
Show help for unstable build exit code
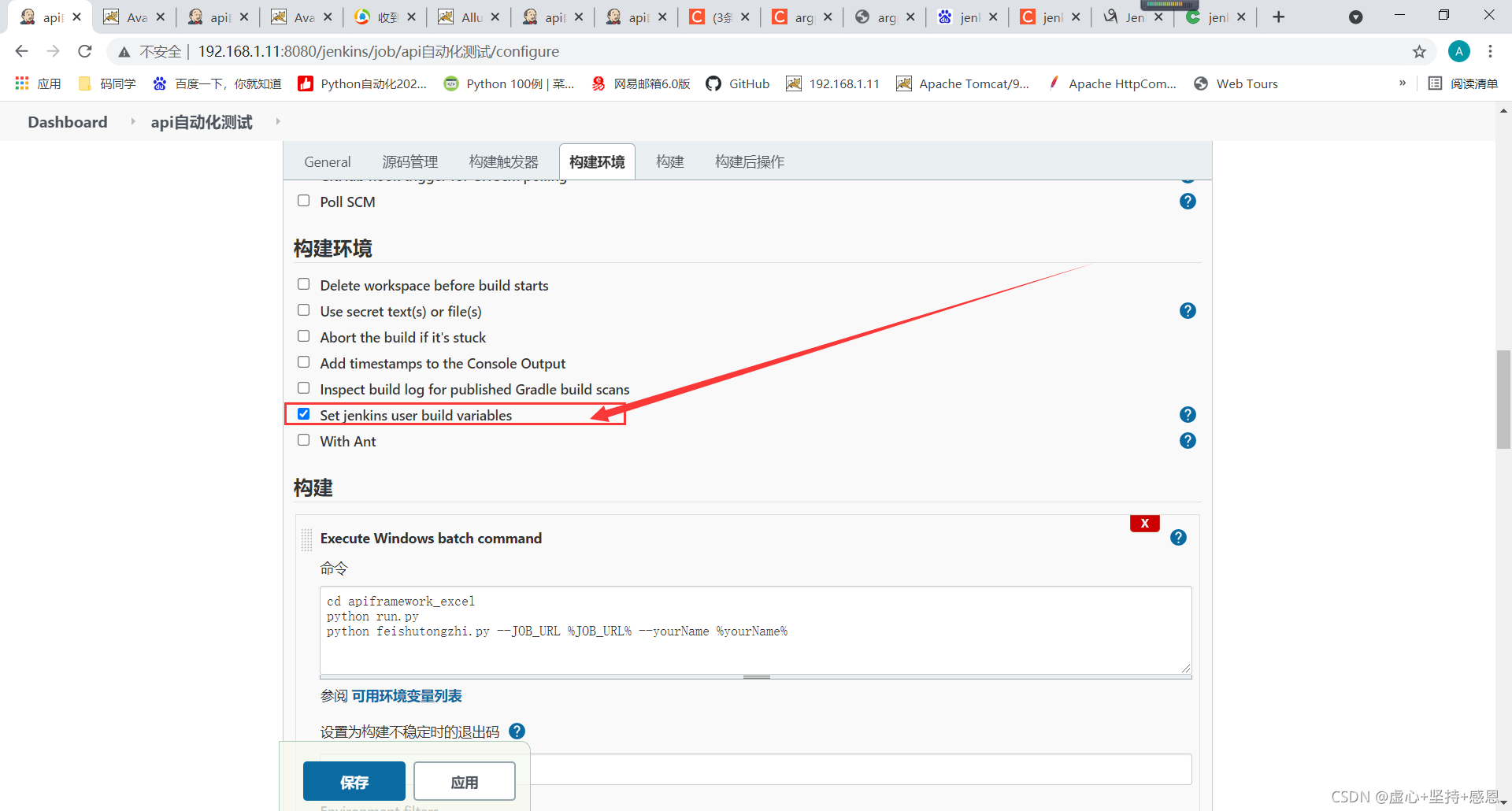[517, 731]
